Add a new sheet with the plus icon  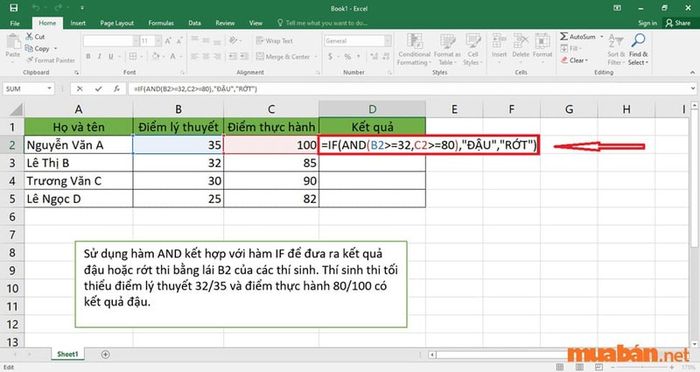click(x=105, y=354)
